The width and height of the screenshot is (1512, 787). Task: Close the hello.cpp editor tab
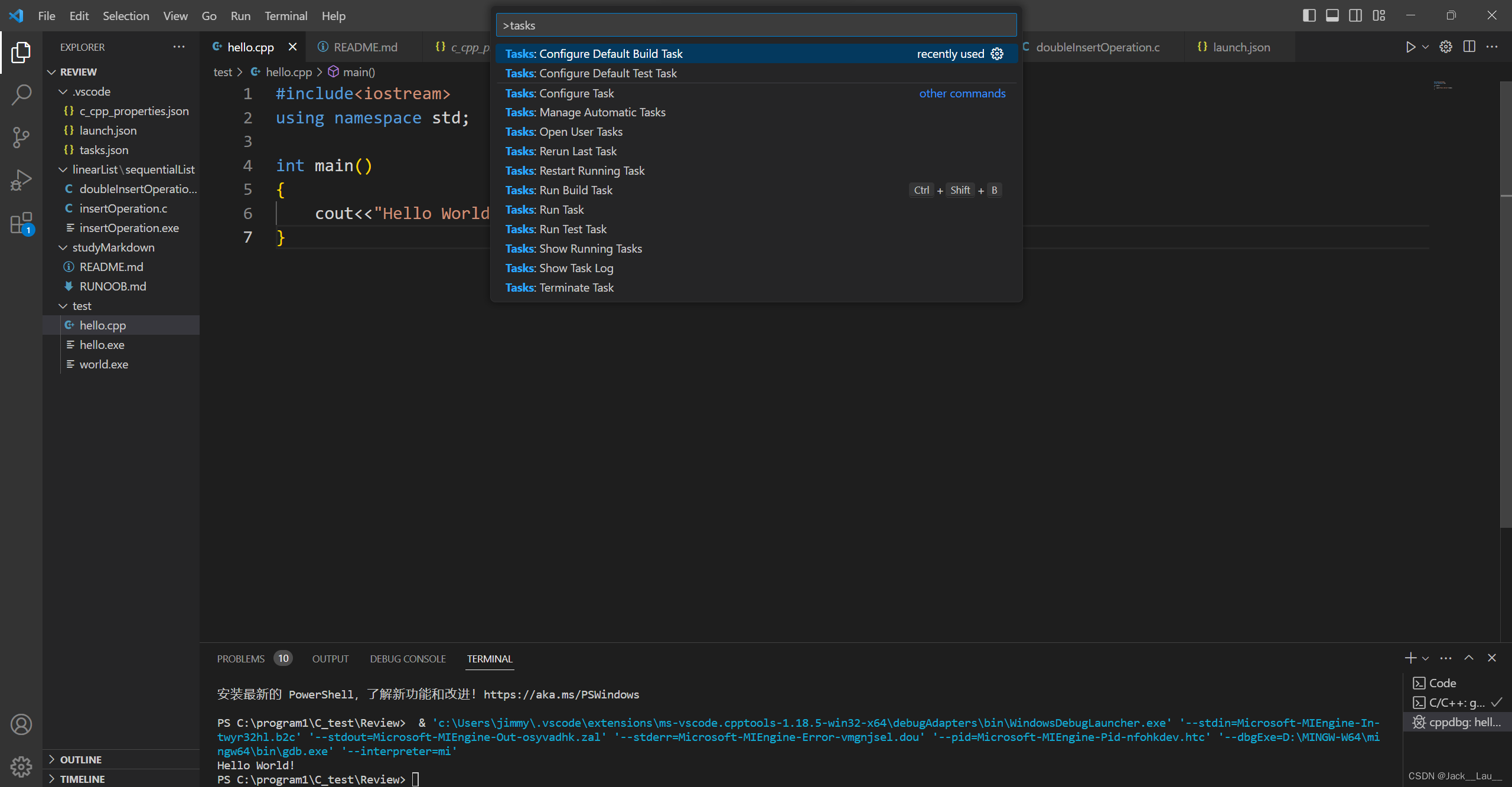click(292, 47)
